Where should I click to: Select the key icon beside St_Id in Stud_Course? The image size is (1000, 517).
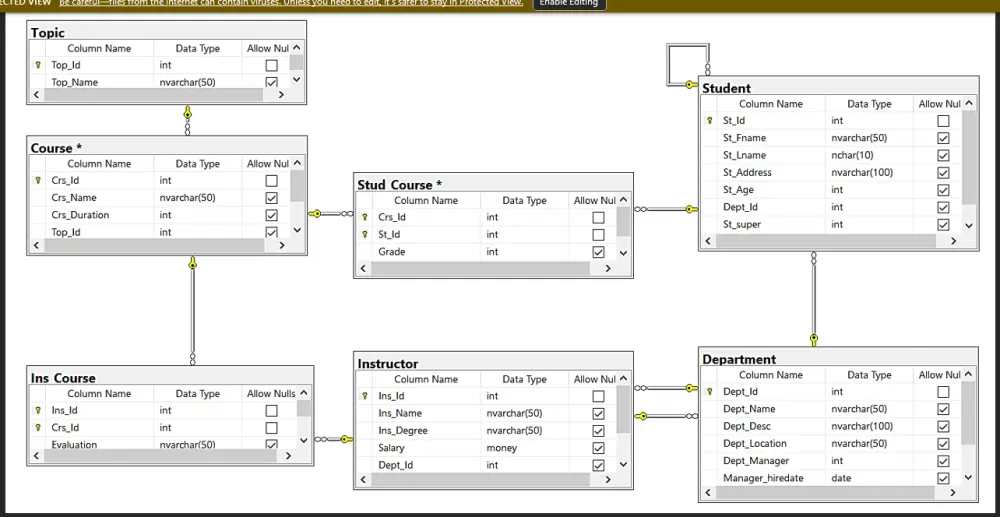pos(365,235)
